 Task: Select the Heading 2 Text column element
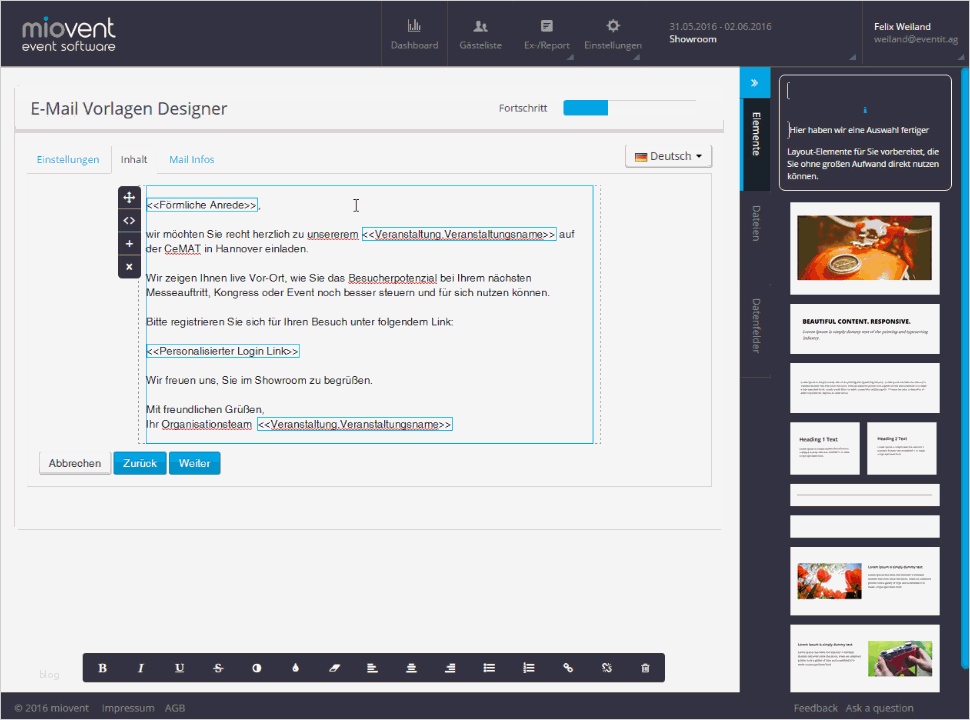pyautogui.click(x=902, y=448)
